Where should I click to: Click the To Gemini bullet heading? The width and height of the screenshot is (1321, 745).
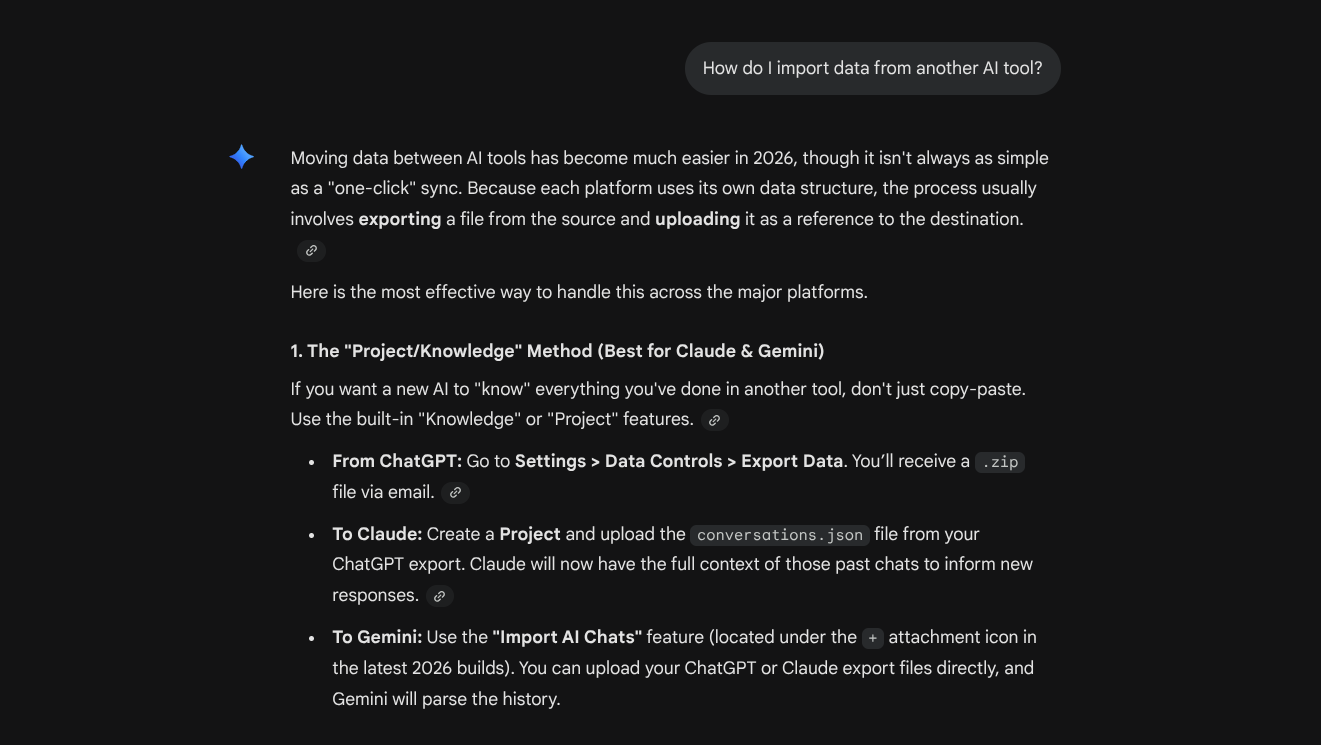click(378, 637)
